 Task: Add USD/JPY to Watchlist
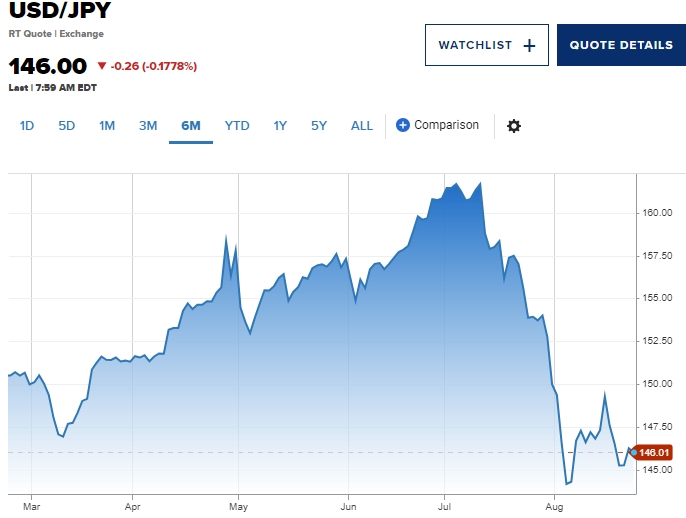point(486,45)
